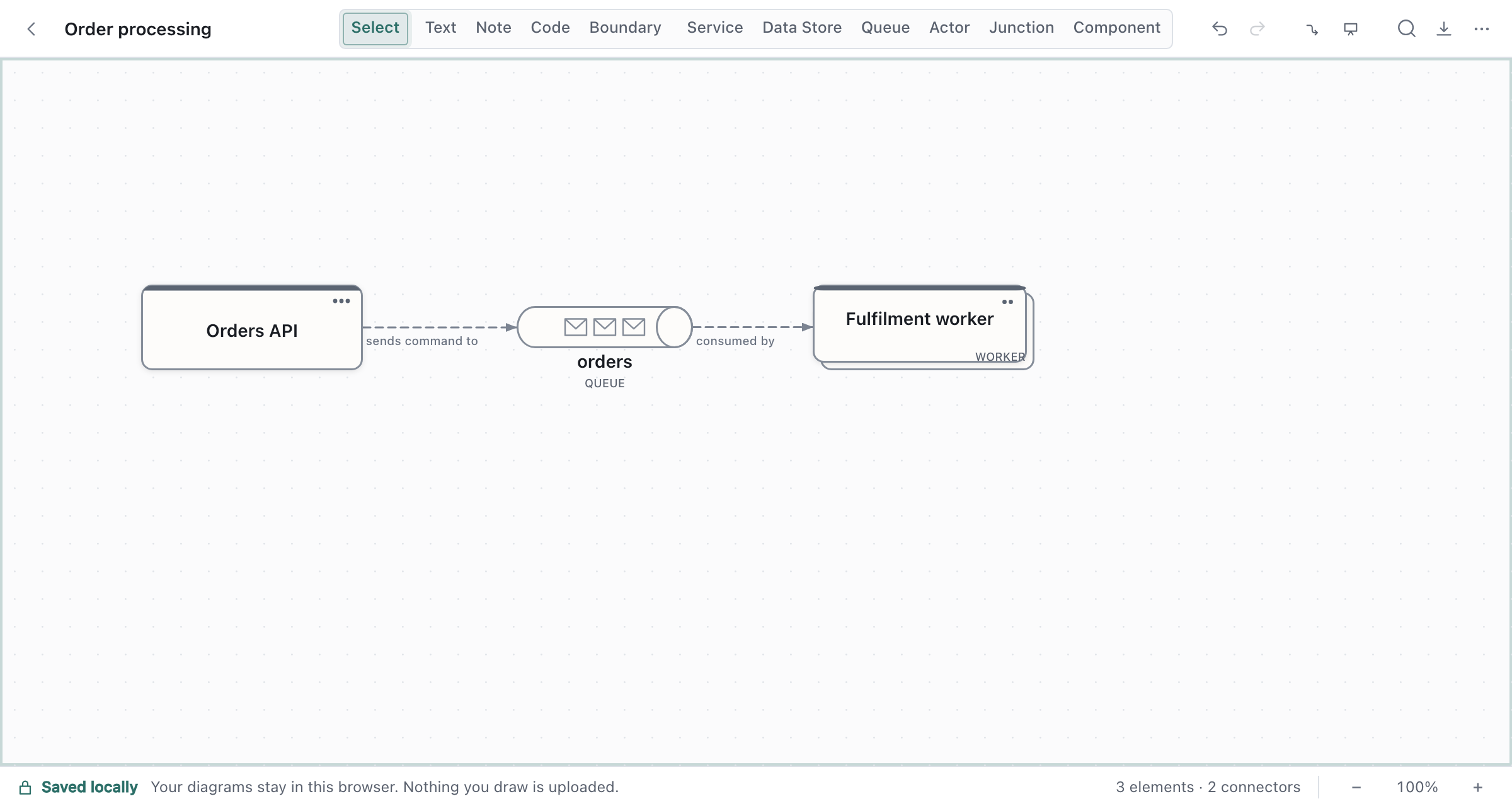Screen dimensions: 1512x806
Task: Select the Actor tool
Action: (x=949, y=28)
